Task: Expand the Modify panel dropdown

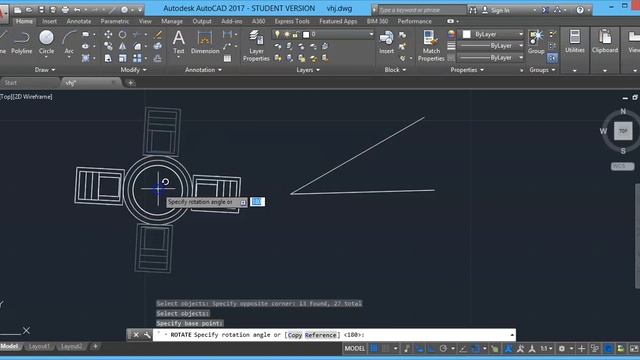Action: click(x=133, y=70)
